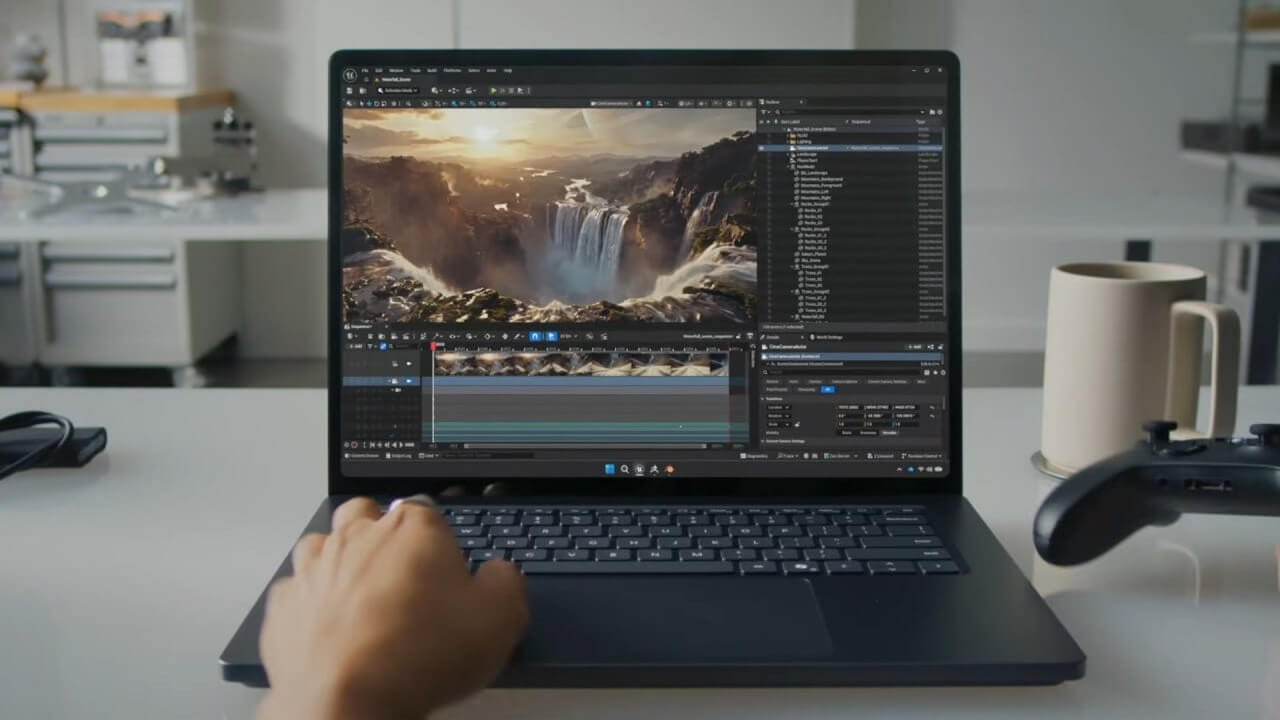Set mobility to Static
This screenshot has width=1280, height=720.
click(846, 433)
